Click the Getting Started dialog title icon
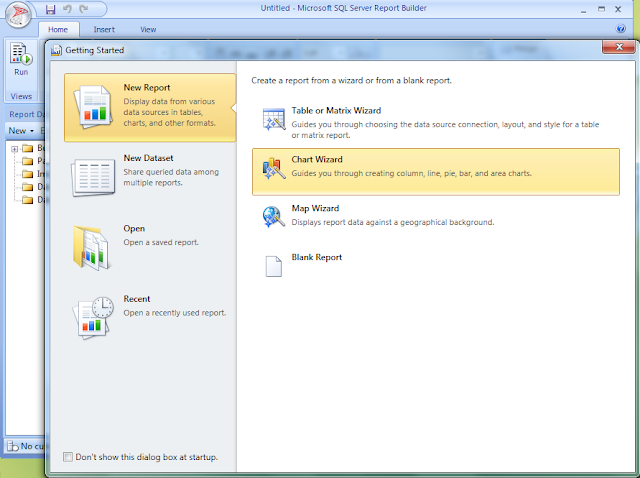 coord(56,51)
